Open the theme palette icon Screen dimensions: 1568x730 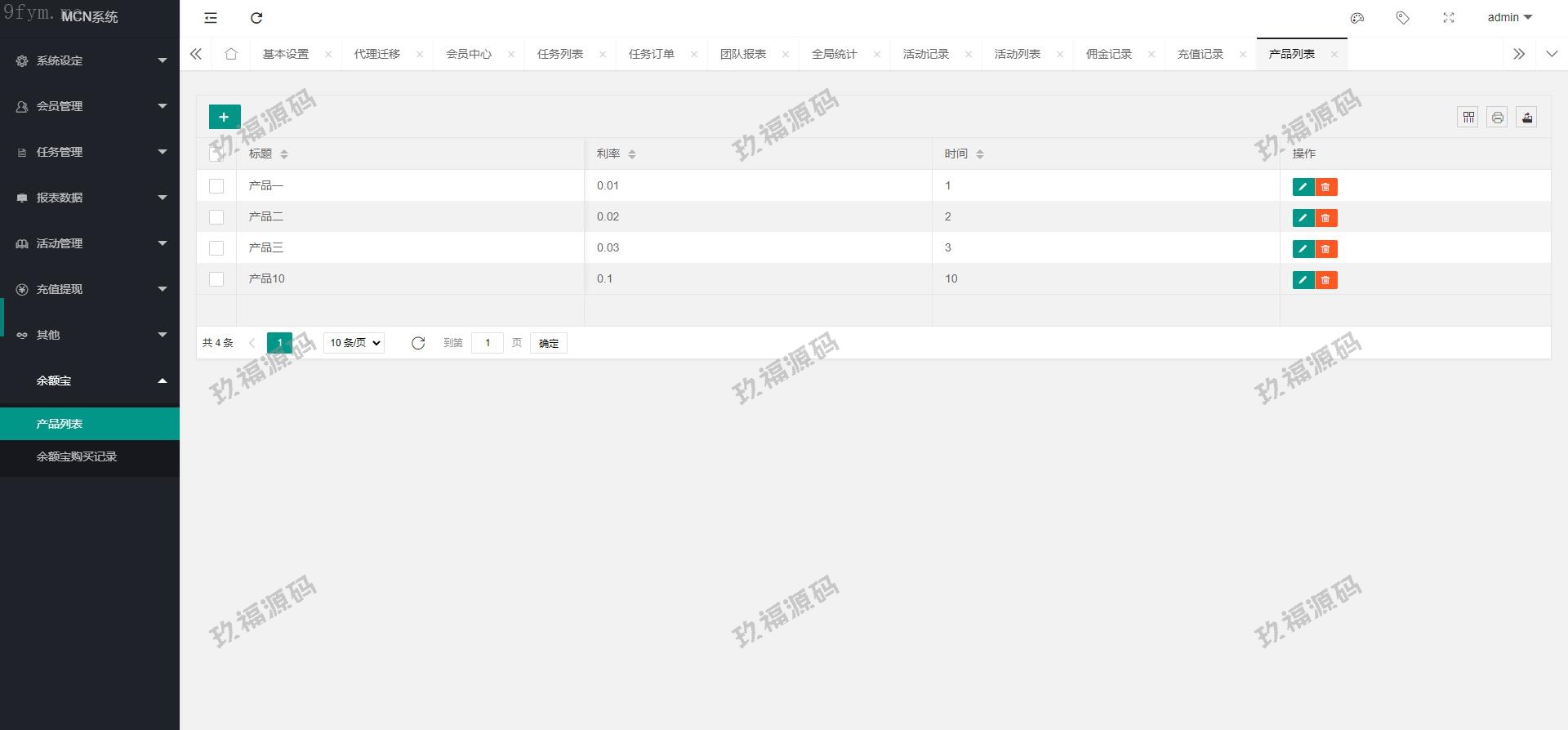click(1357, 18)
